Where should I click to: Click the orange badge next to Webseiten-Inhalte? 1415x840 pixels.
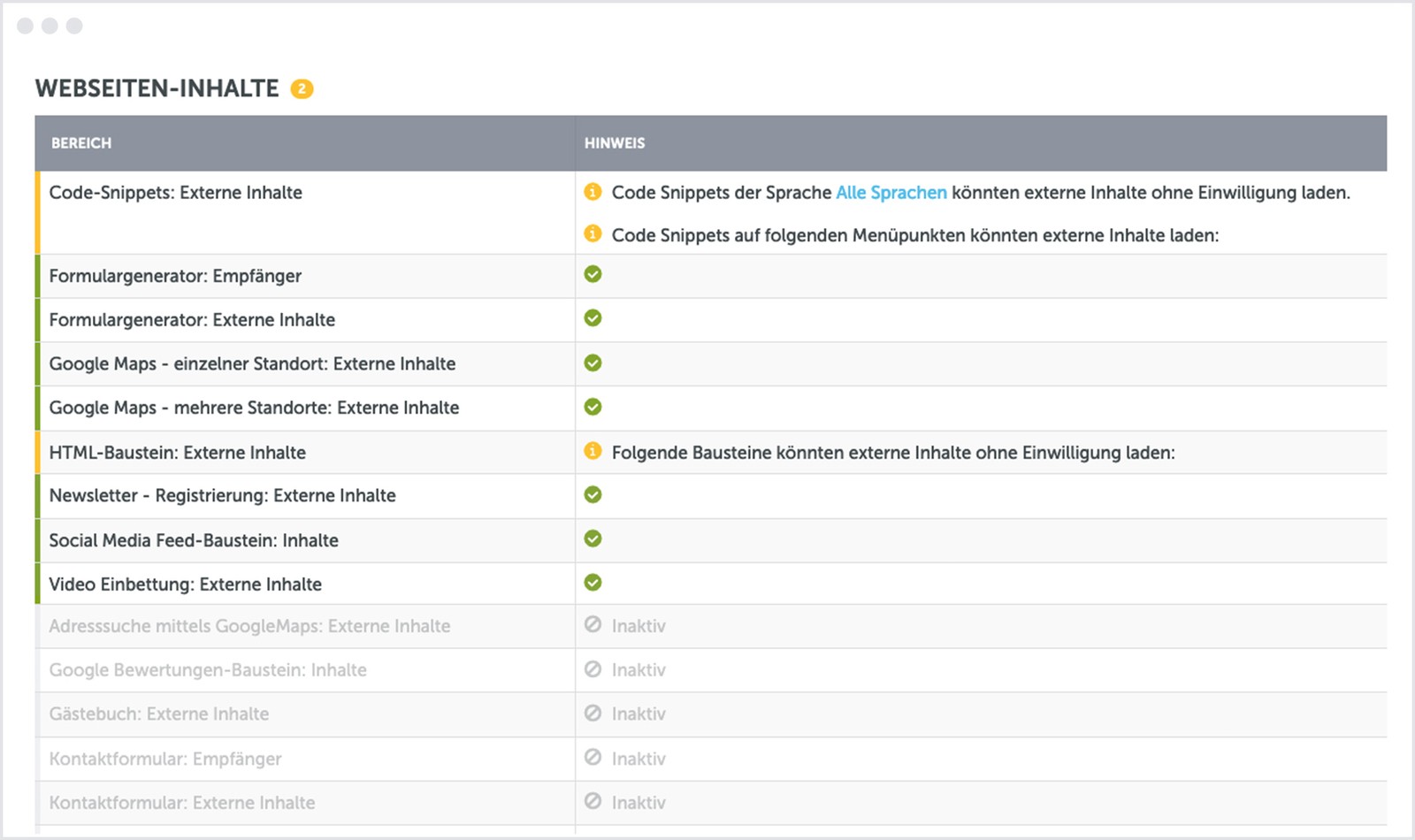tap(302, 88)
